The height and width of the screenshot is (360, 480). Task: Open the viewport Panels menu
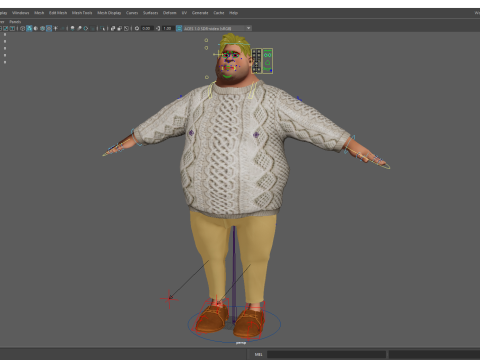pos(15,22)
